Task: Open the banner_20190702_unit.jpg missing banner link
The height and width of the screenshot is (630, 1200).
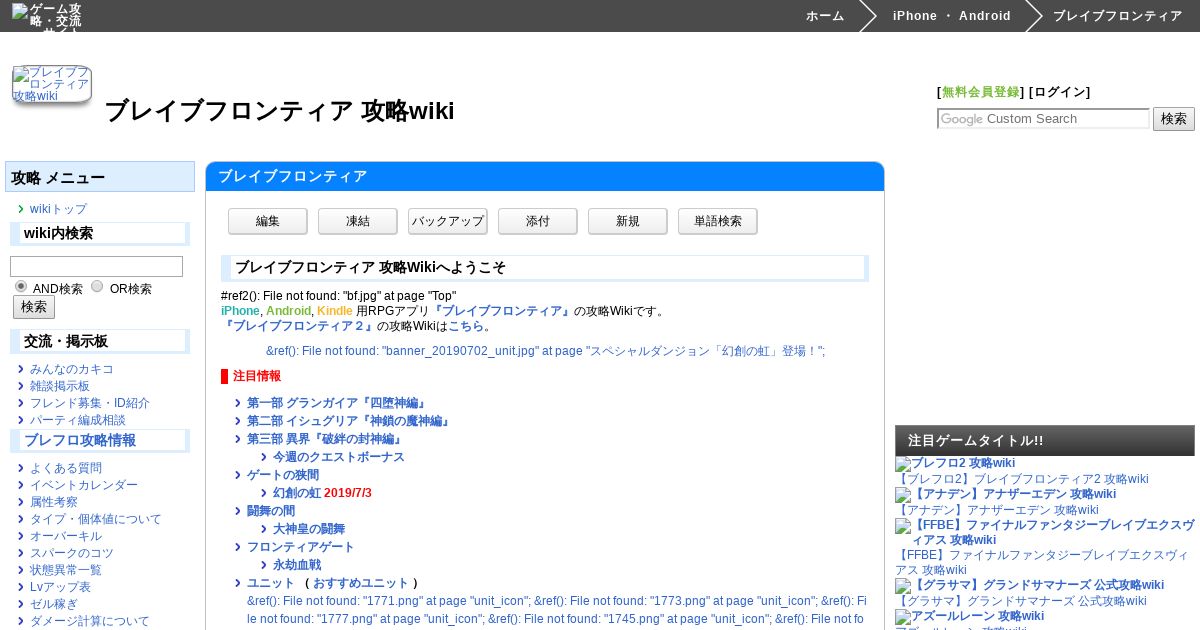Action: click(x=545, y=351)
